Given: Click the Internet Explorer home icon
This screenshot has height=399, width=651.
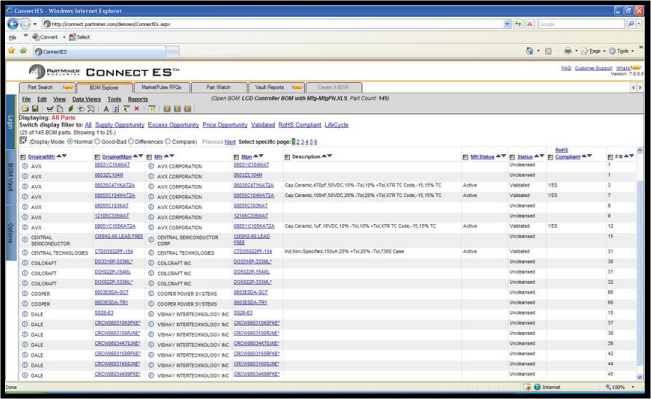Looking at the screenshot, I should pos(529,51).
